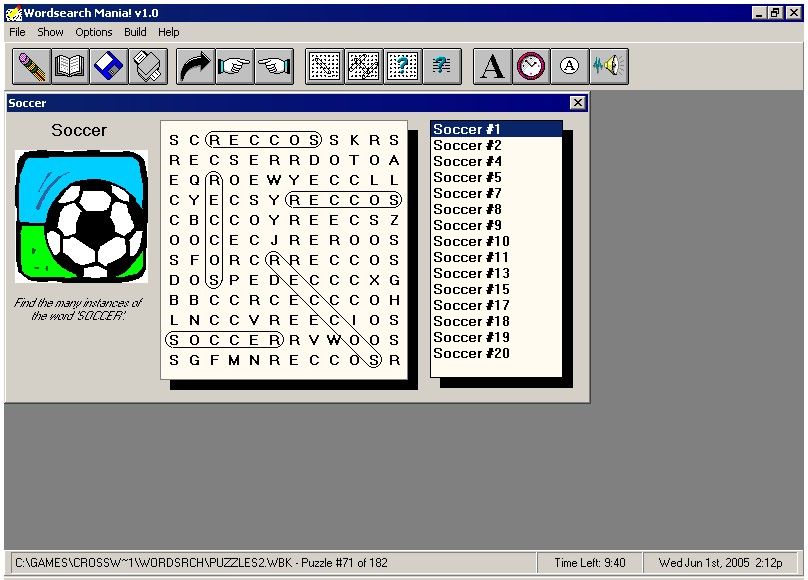
Task: Toggle sound with the speaker icon
Action: (x=608, y=67)
